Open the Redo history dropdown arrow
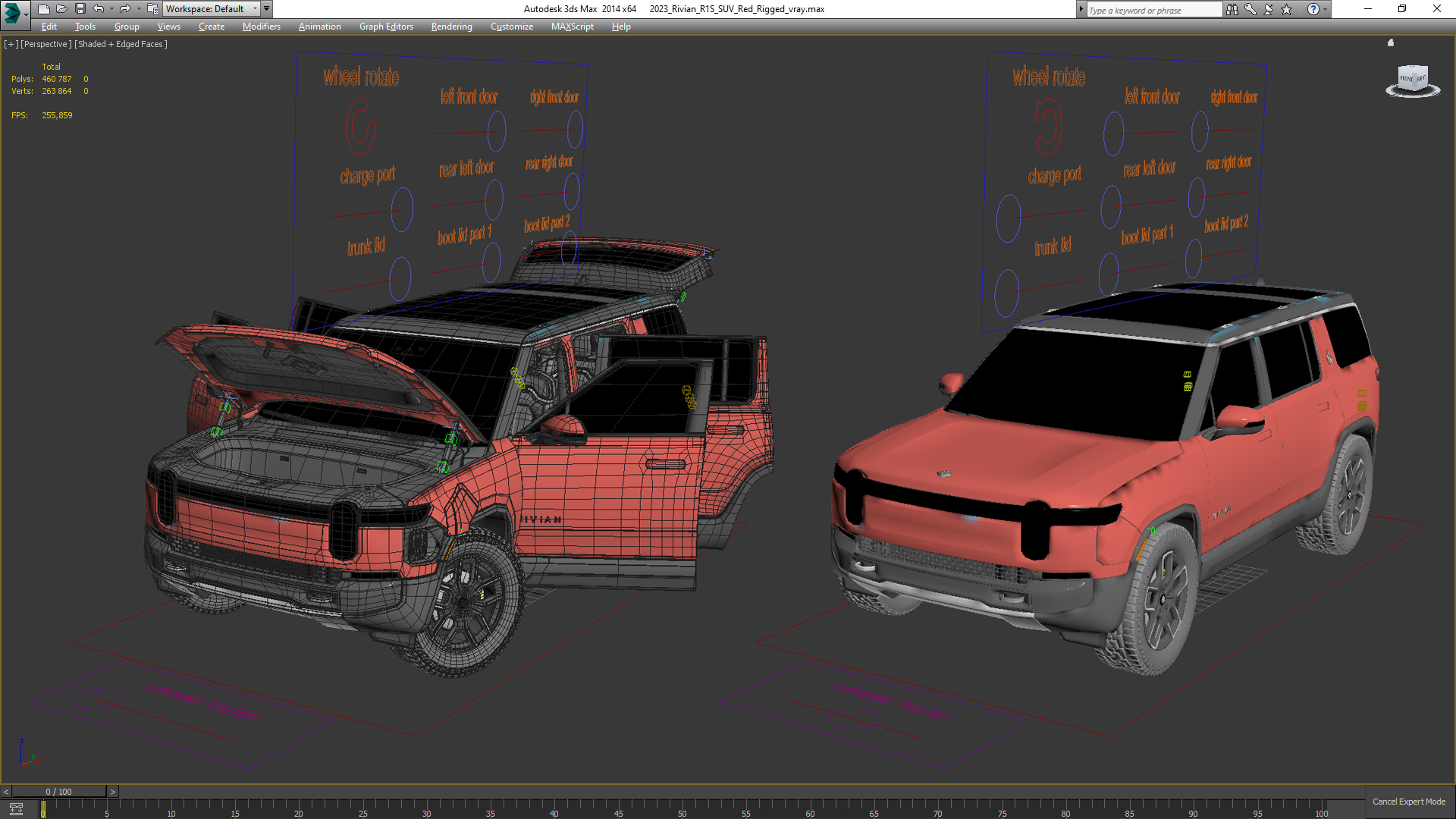 (x=138, y=9)
